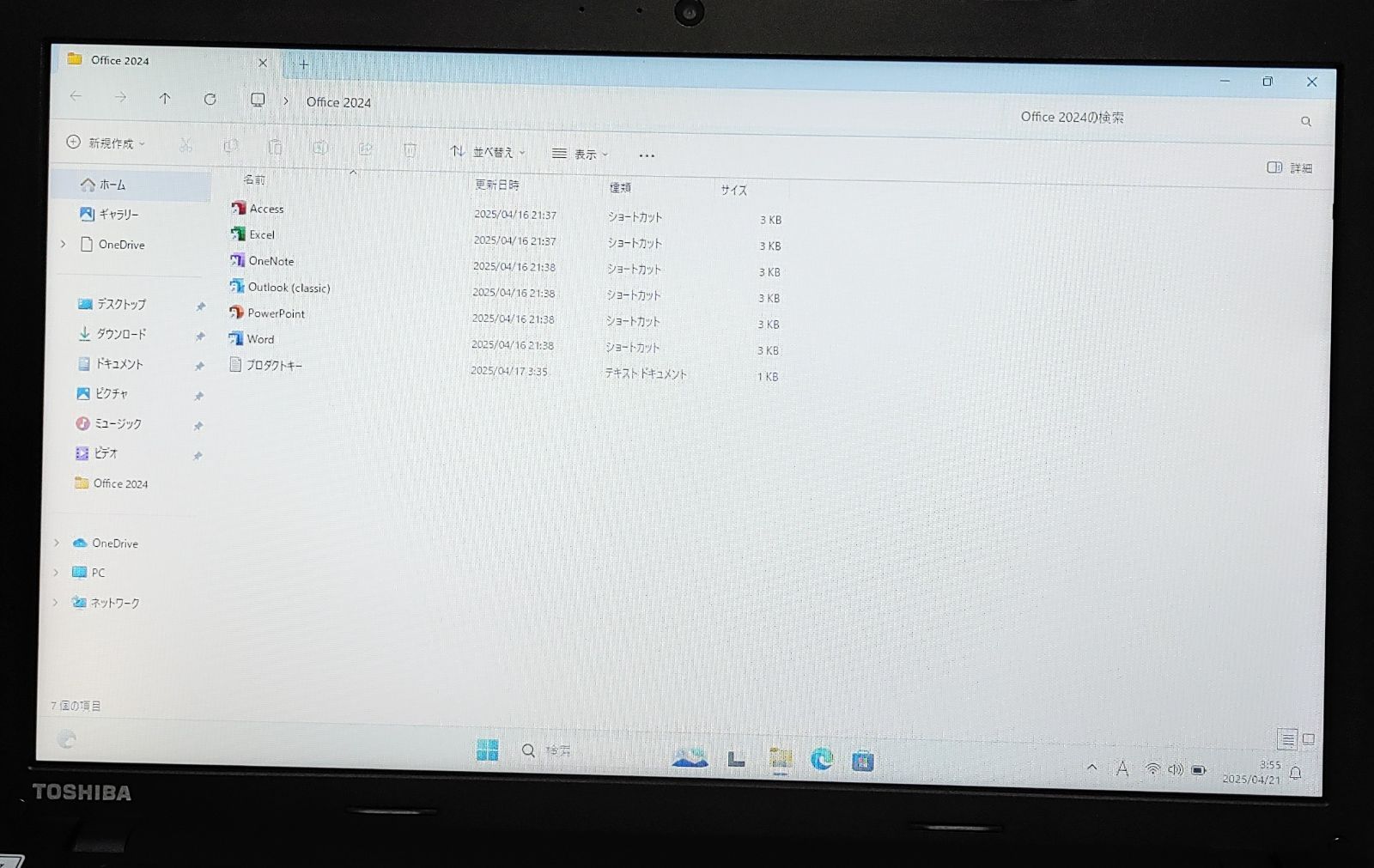
Task: Select the Outlook (classic) shortcut icon
Action: (x=236, y=286)
